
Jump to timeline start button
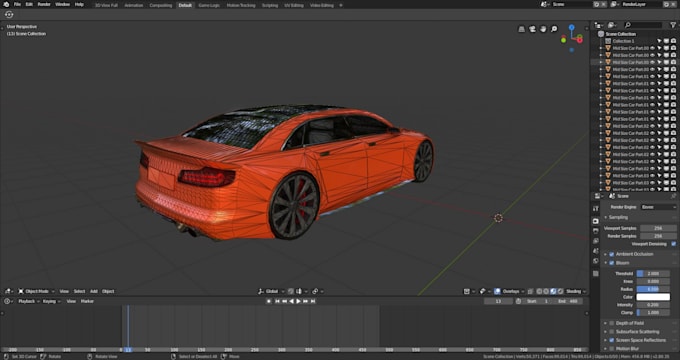click(x=277, y=301)
